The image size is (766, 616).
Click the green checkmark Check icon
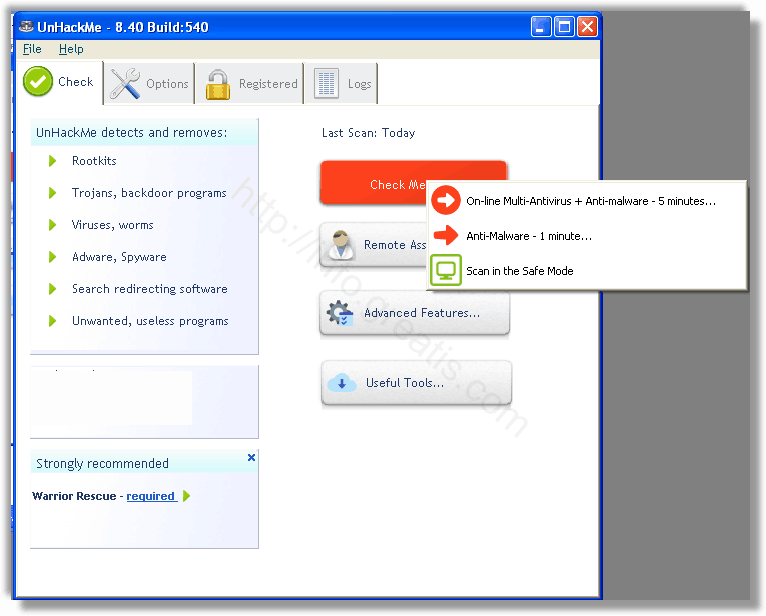click(38, 81)
